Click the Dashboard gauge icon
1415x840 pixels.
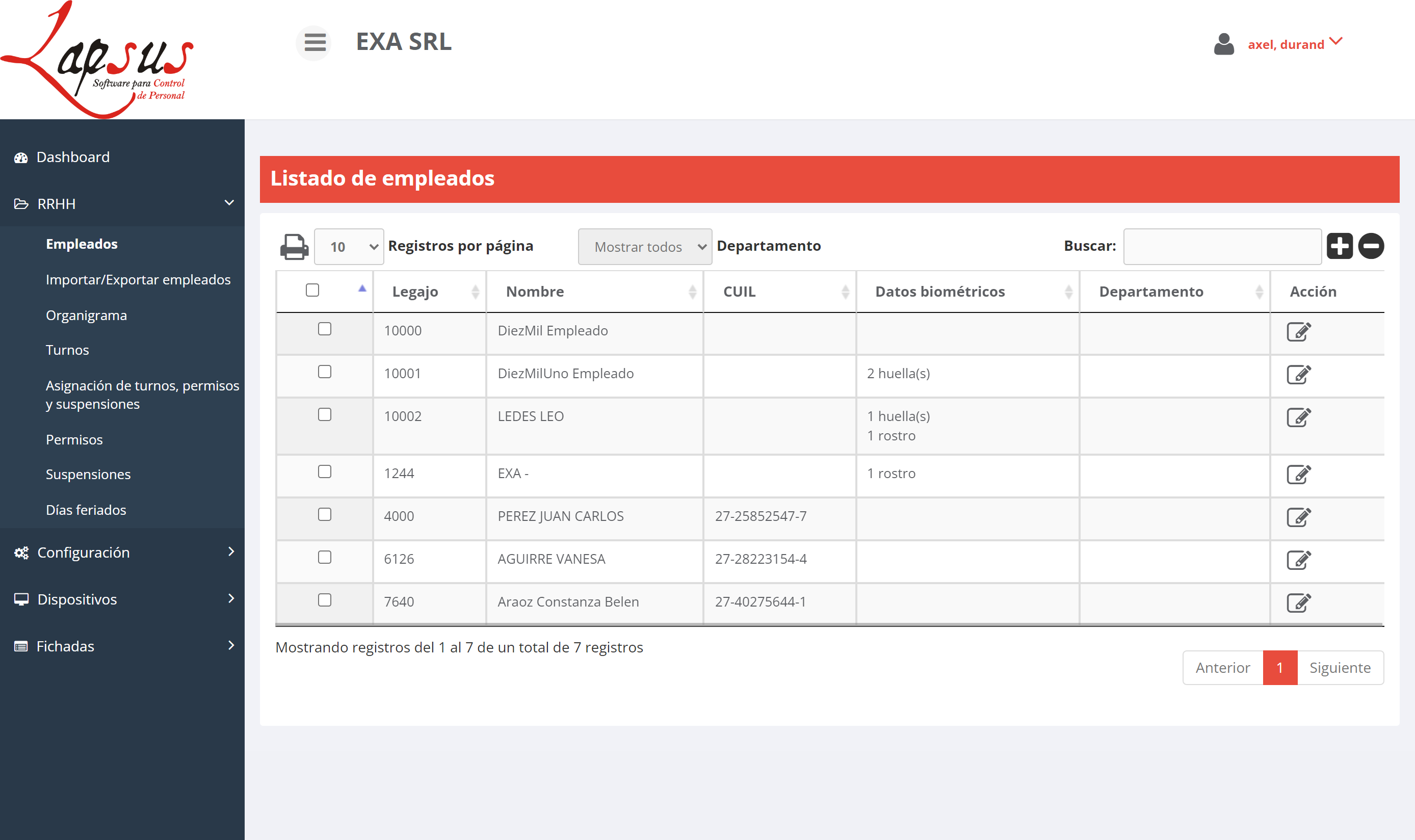tap(21, 158)
